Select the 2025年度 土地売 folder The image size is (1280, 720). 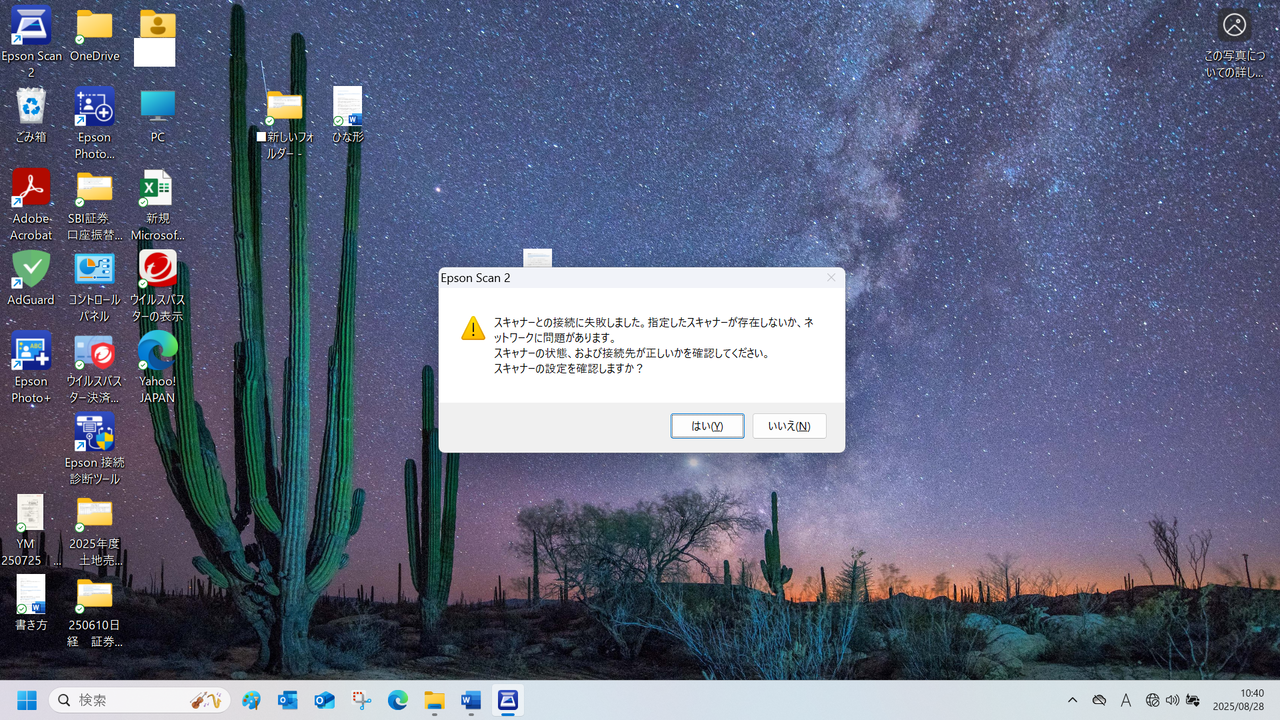click(95, 531)
